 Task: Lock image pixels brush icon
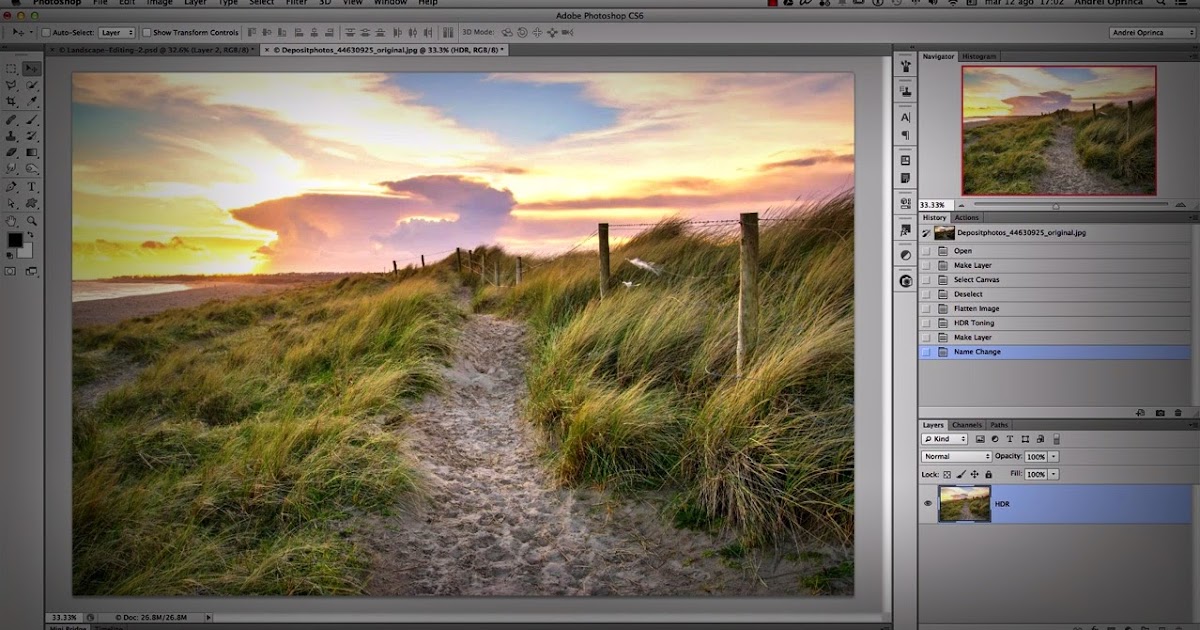tap(961, 474)
